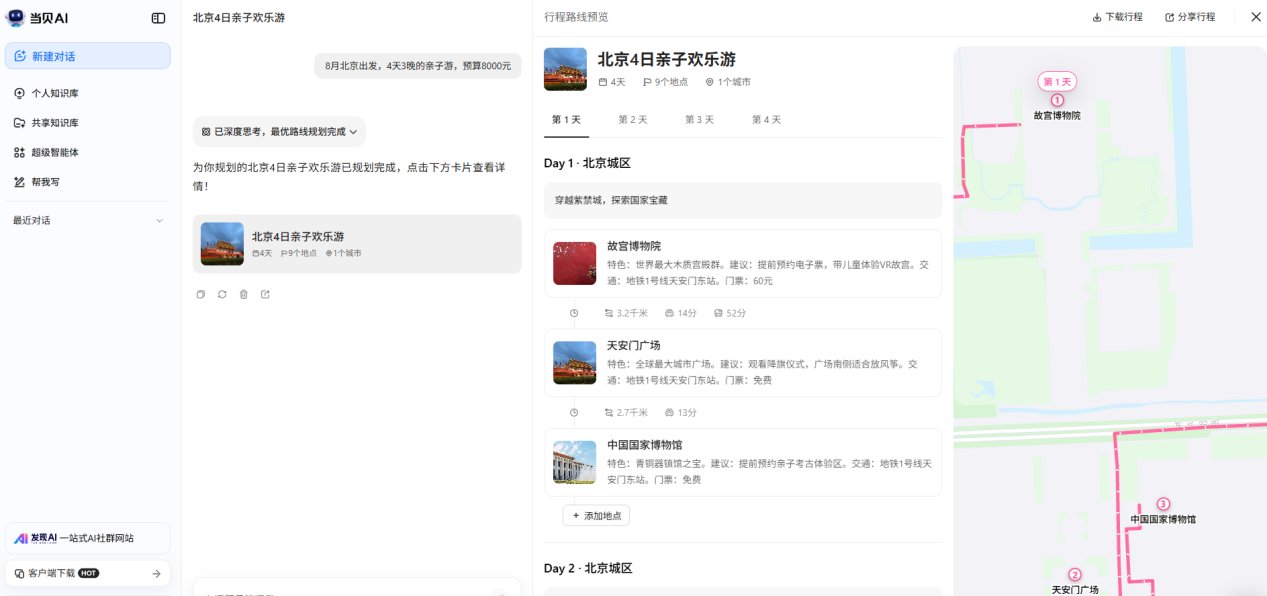Switch to the 第 2 天 tab
This screenshot has height=596, width=1267.
point(633,119)
